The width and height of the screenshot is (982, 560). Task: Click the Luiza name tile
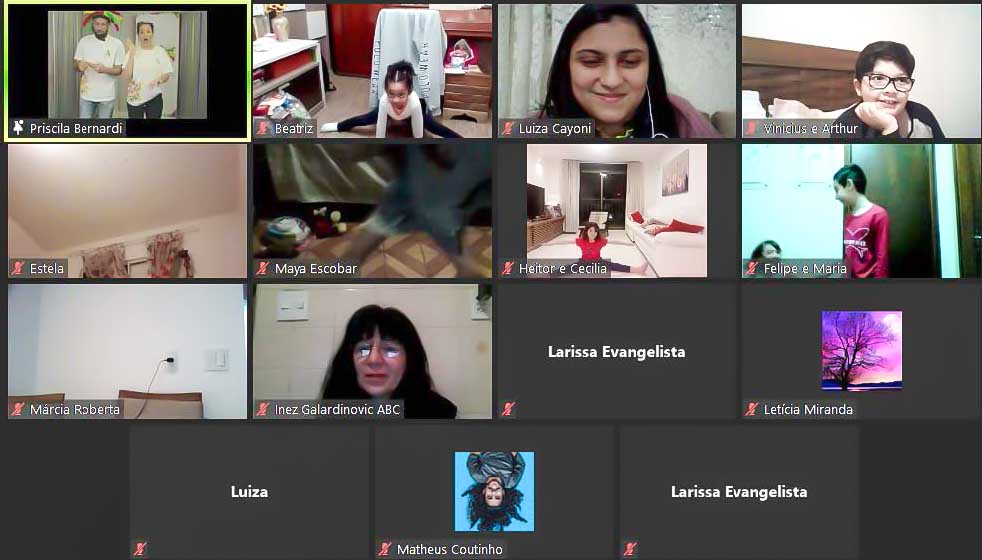(249, 492)
